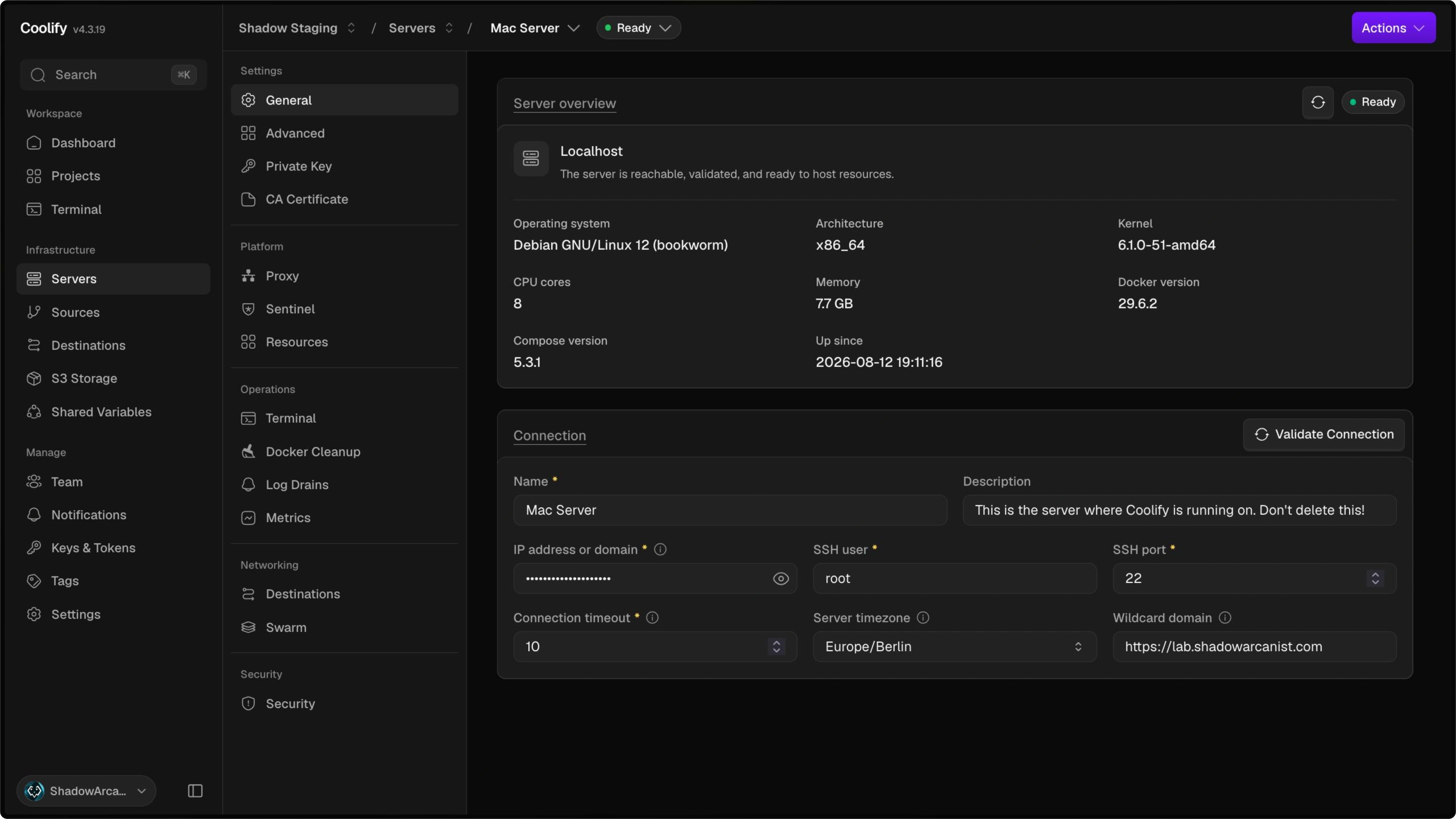Viewport: 1456px width, 819px height.
Task: Click Debian GNU/Linux 12 (bookworm) text
Action: (x=620, y=245)
